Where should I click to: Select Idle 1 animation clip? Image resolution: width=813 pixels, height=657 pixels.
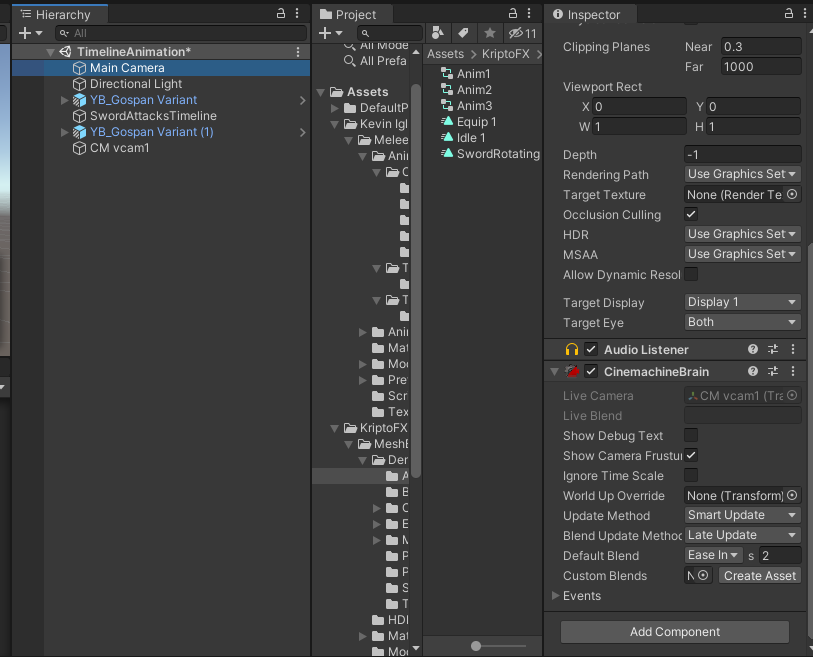coord(462,138)
